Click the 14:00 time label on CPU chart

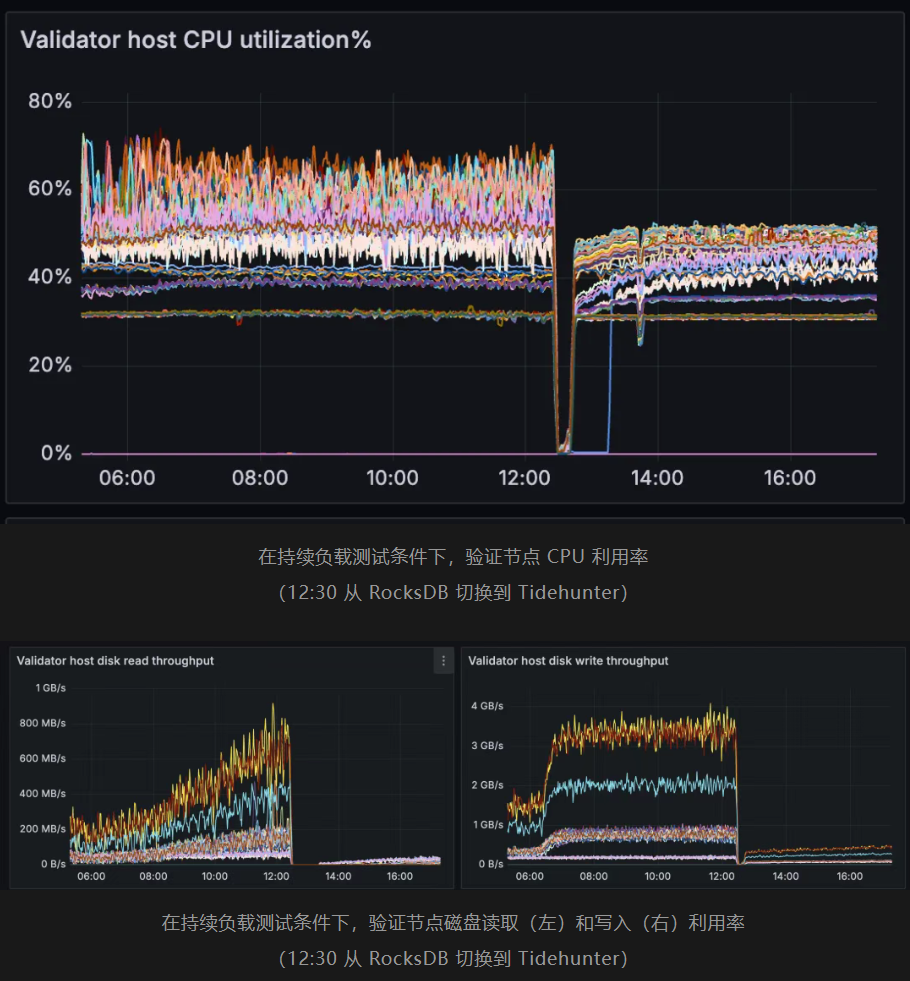(657, 478)
